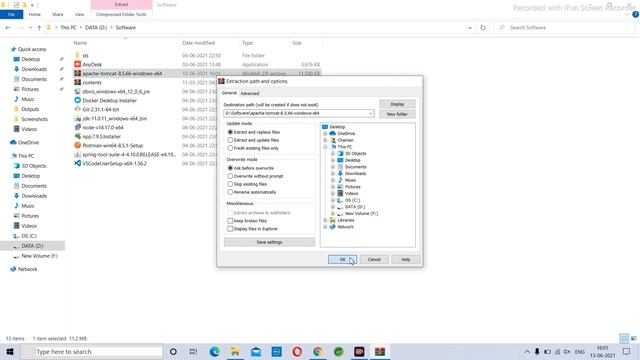Open Microsoft Edge from taskbar
Image resolution: width=640 pixels, height=360 pixels.
pyautogui.click(x=214, y=352)
